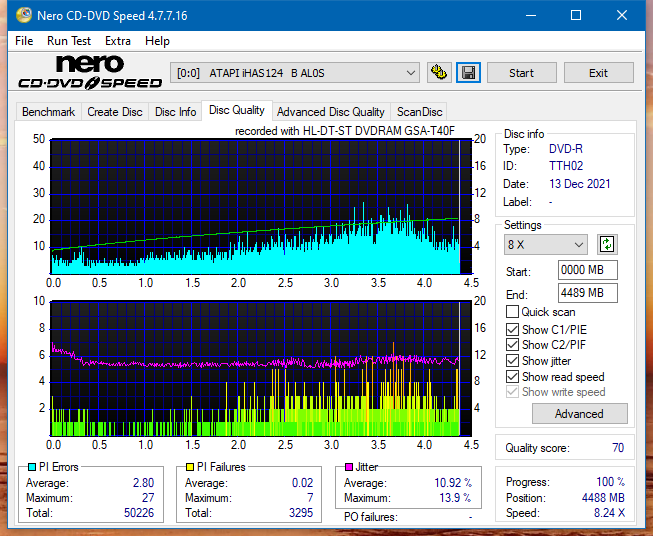This screenshot has width=653, height=536.
Task: Click the PI Failures and jitter lower graph
Action: coord(261,369)
